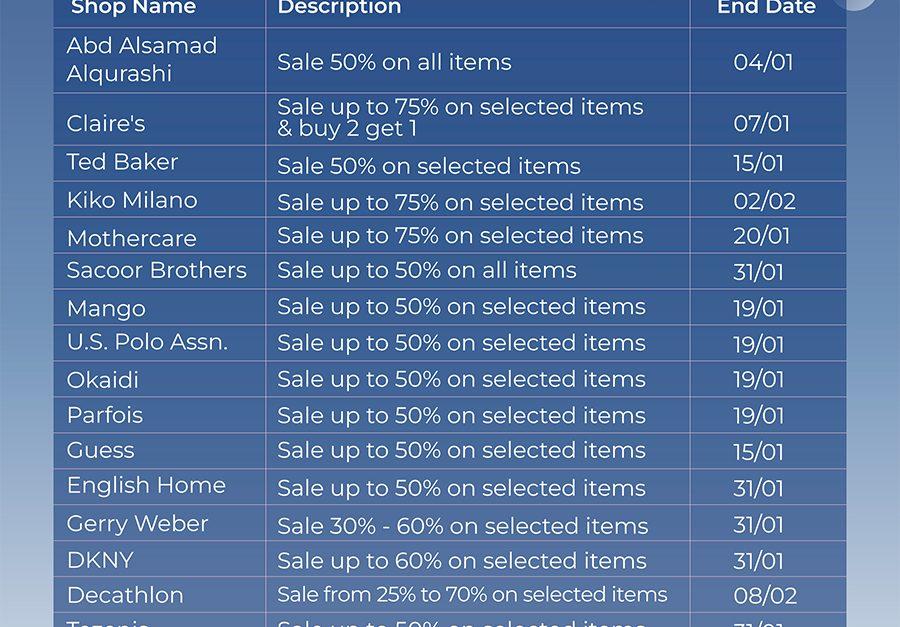Click the DKNY up to 60% description
The width and height of the screenshot is (900, 627).
point(461,560)
